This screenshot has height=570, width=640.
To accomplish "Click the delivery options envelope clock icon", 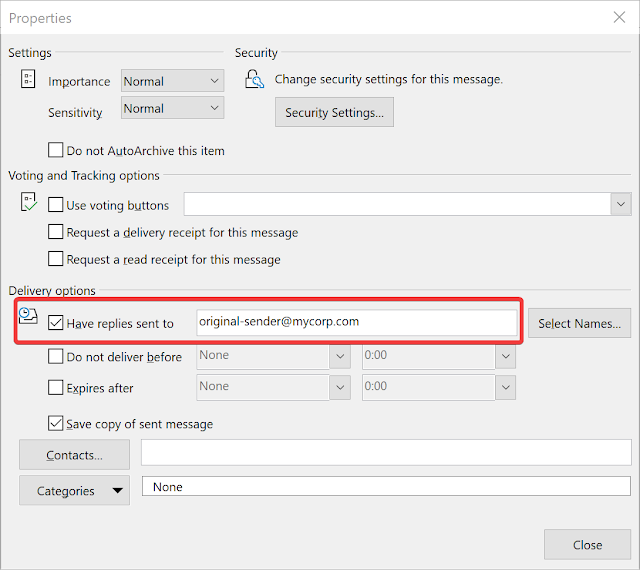I will pos(28,316).
